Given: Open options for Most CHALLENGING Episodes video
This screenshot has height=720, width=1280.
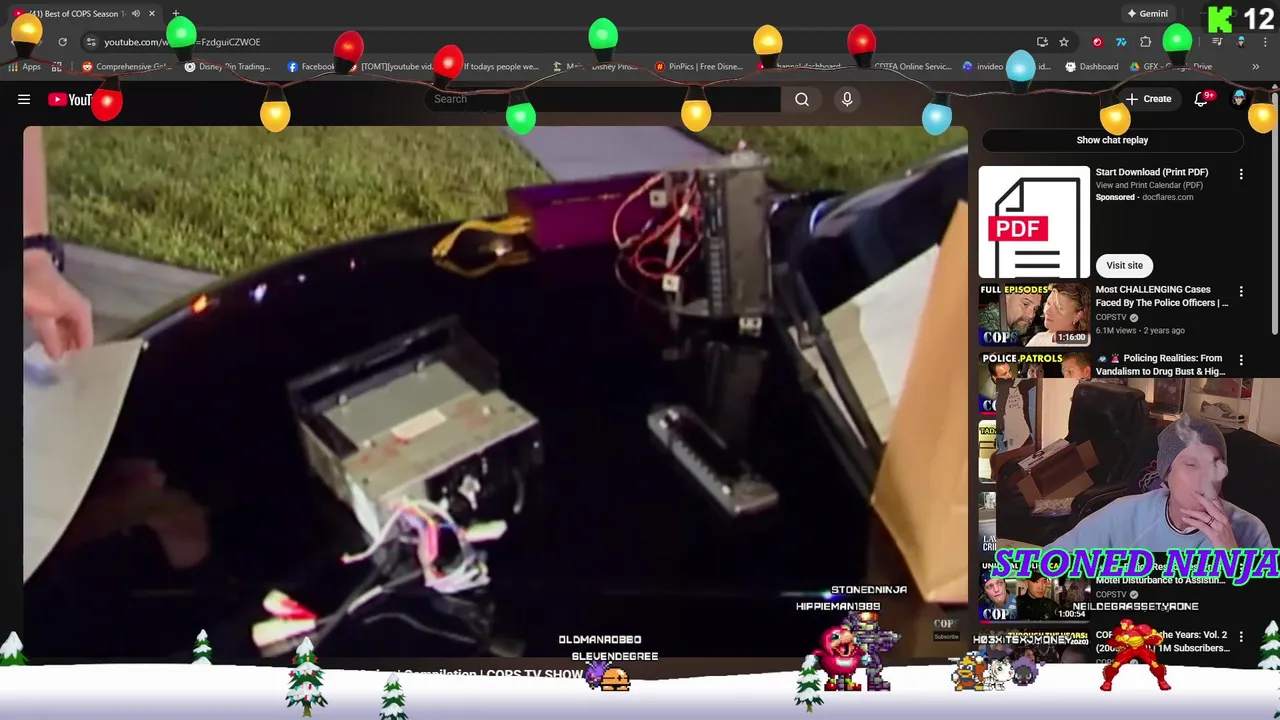Looking at the screenshot, I should (x=1241, y=292).
